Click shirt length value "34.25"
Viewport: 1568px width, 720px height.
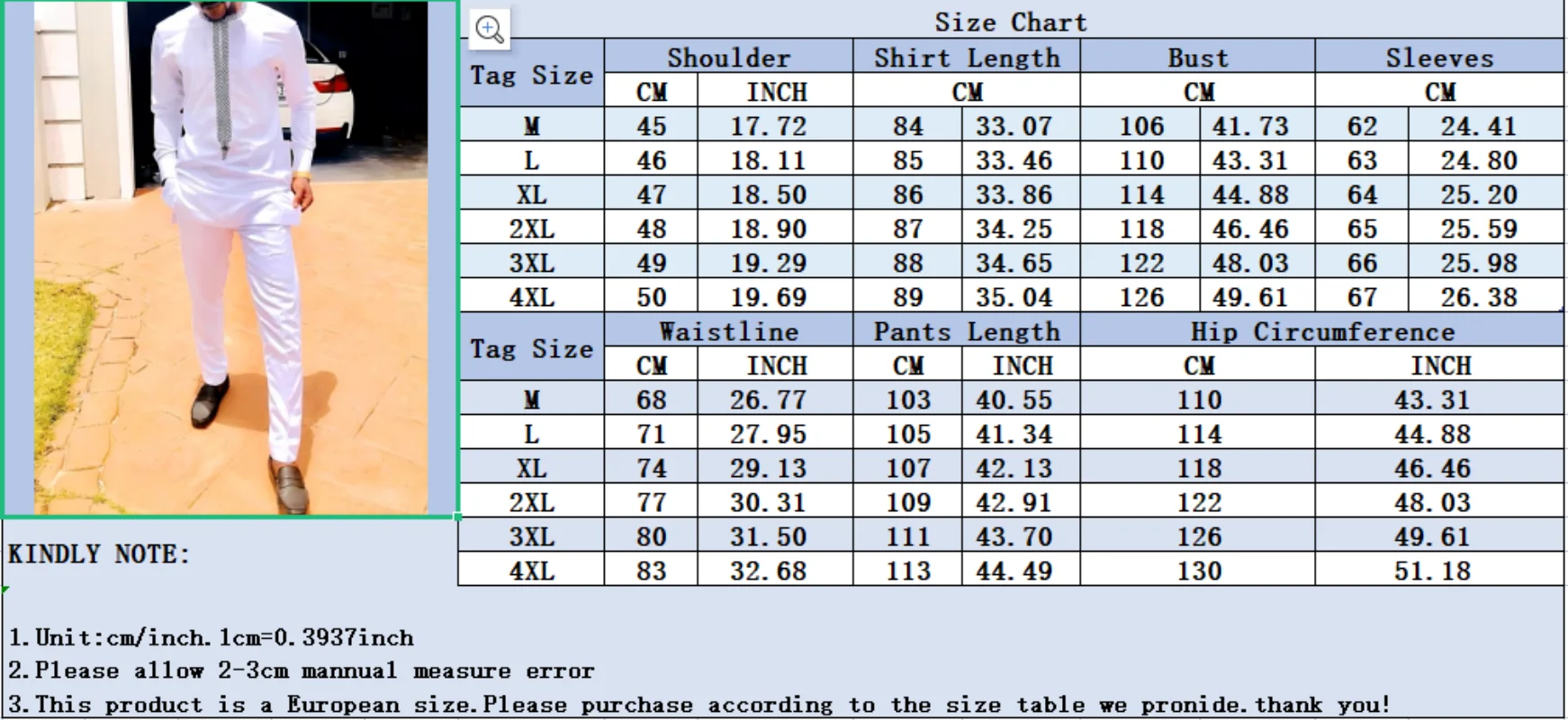1014,229
